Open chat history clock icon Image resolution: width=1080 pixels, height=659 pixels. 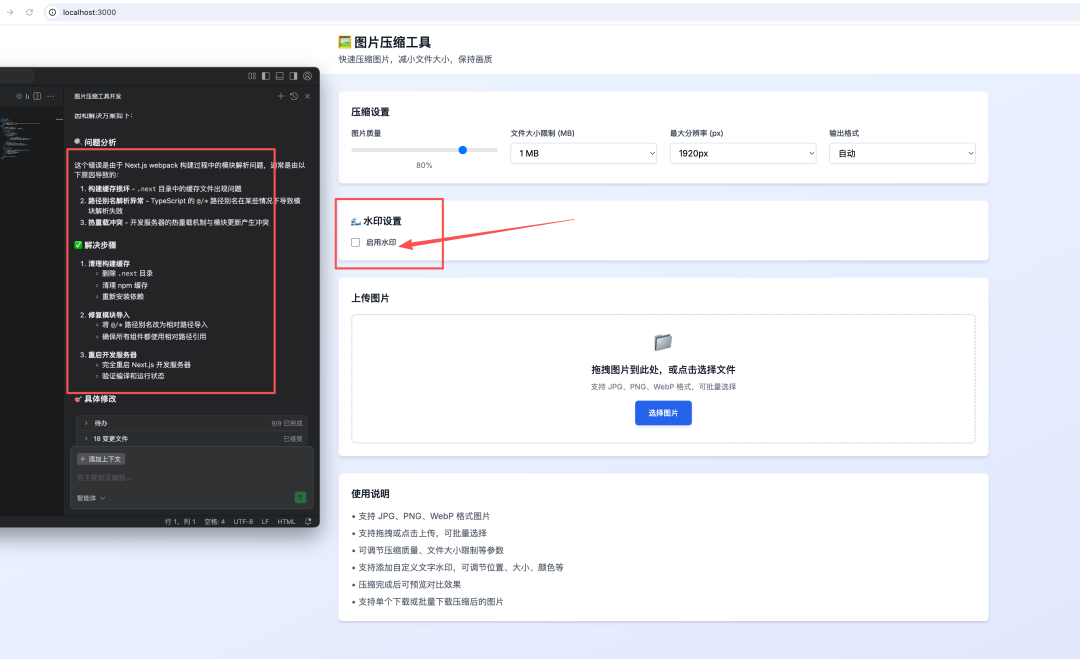[294, 96]
